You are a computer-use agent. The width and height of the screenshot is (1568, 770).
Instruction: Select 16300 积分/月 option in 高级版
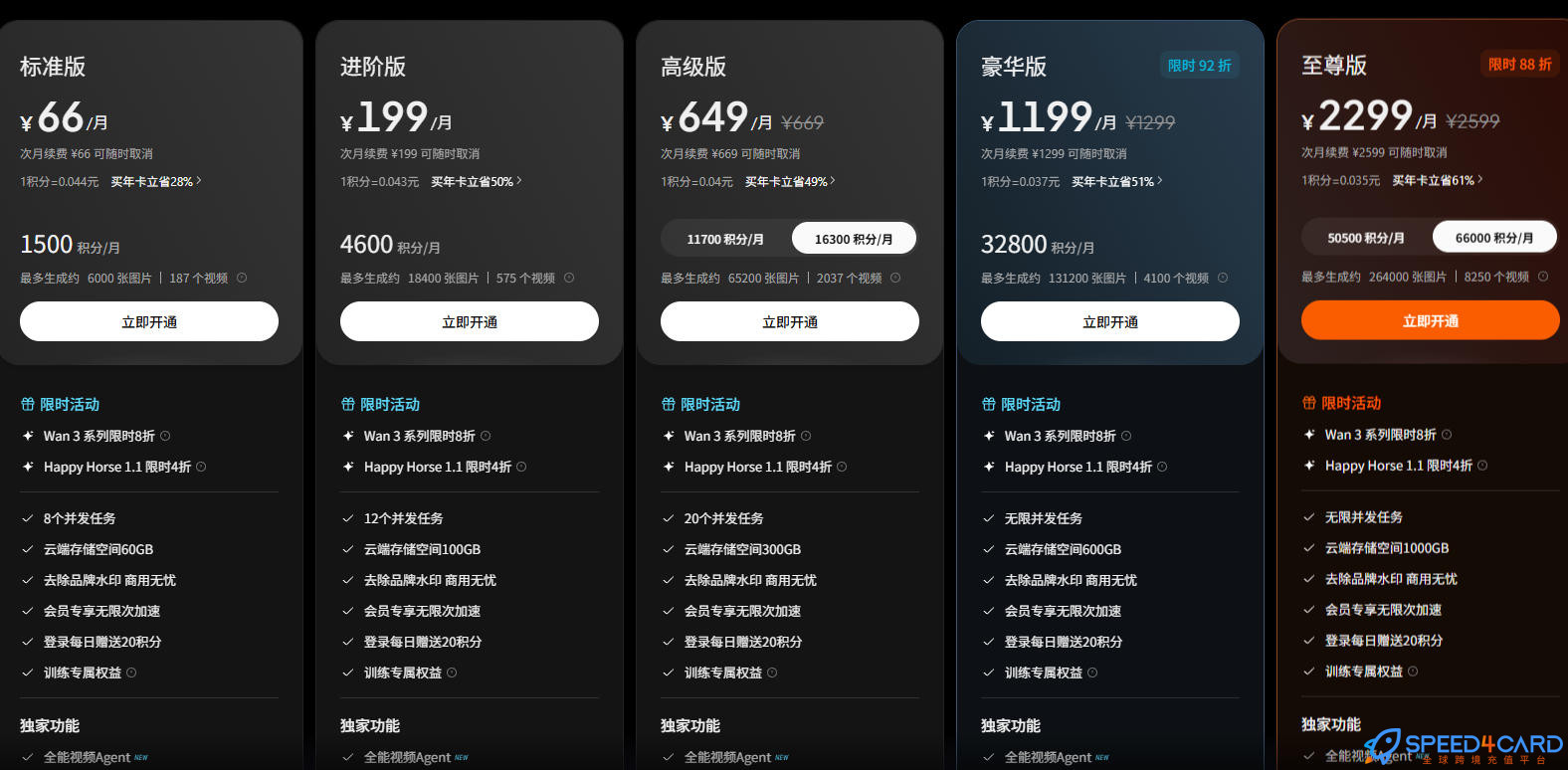(854, 239)
